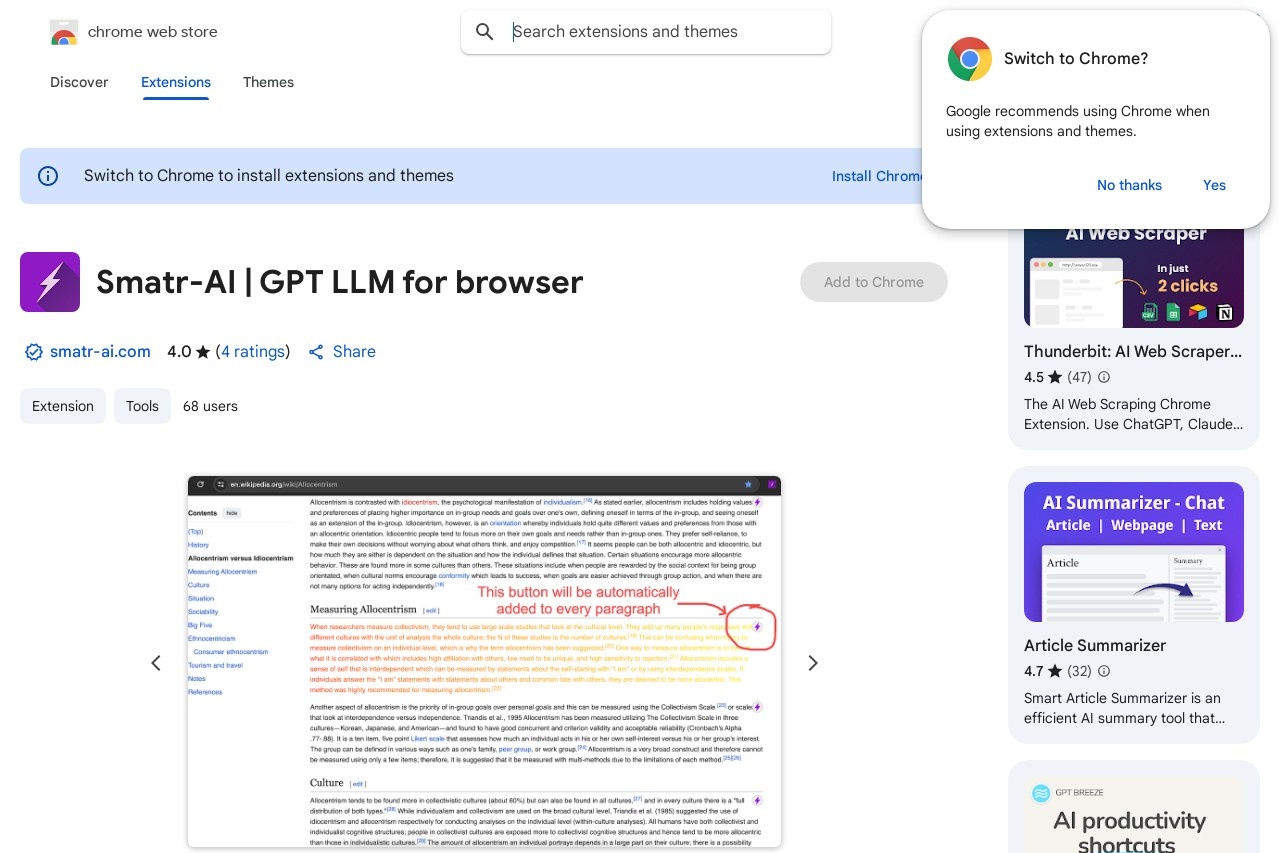Screen dimensions: 1280x853
Task: Click the Share icon
Action: tap(316, 352)
